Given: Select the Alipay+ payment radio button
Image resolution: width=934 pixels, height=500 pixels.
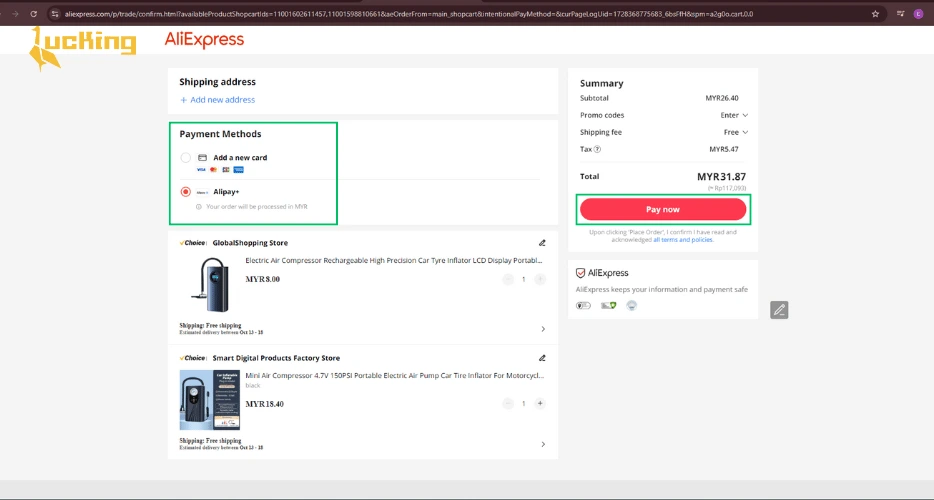Looking at the screenshot, I should (x=186, y=192).
